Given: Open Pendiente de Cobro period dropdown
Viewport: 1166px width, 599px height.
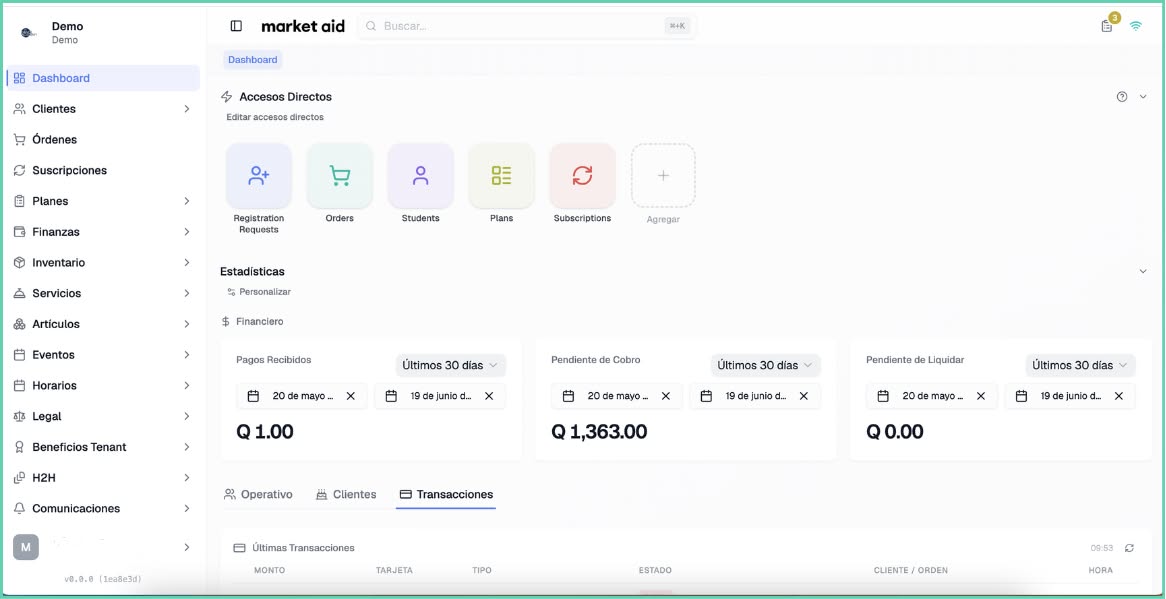Looking at the screenshot, I should 766,365.
